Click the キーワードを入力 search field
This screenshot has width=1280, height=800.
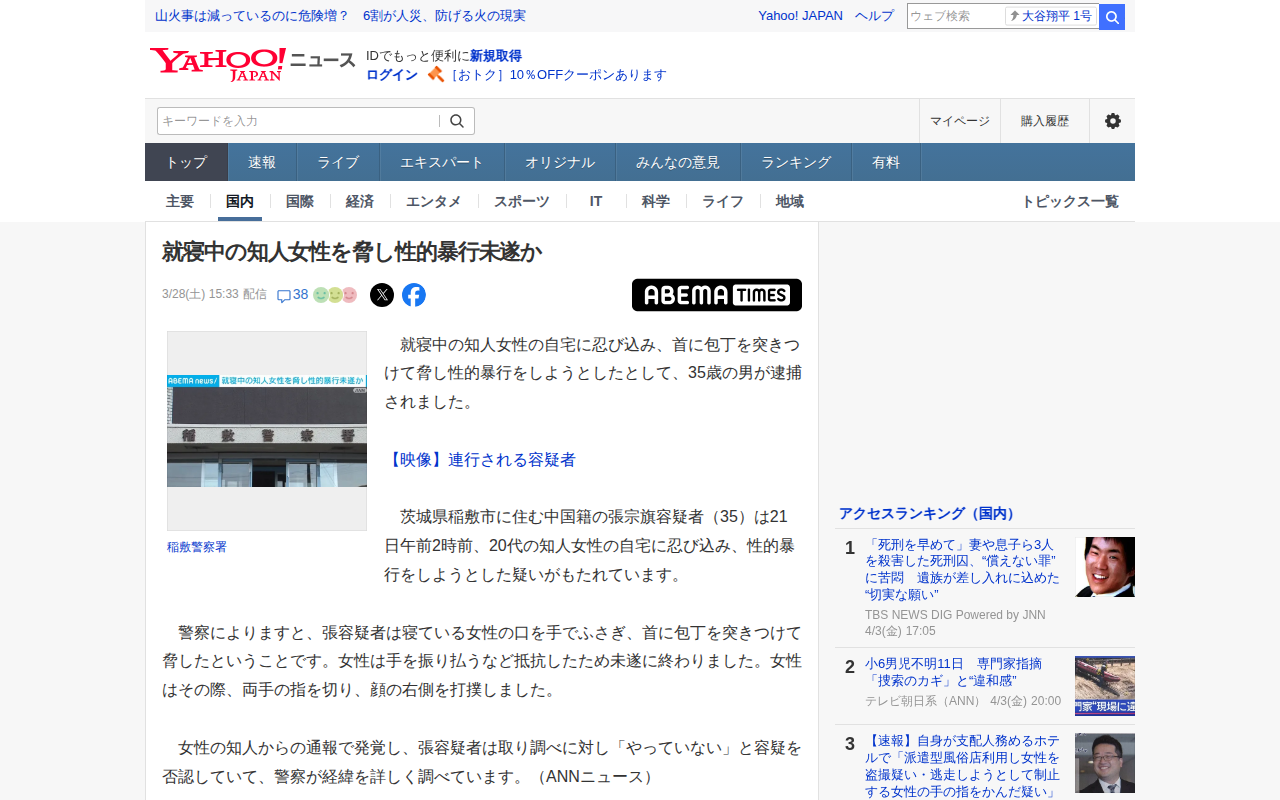click(298, 121)
